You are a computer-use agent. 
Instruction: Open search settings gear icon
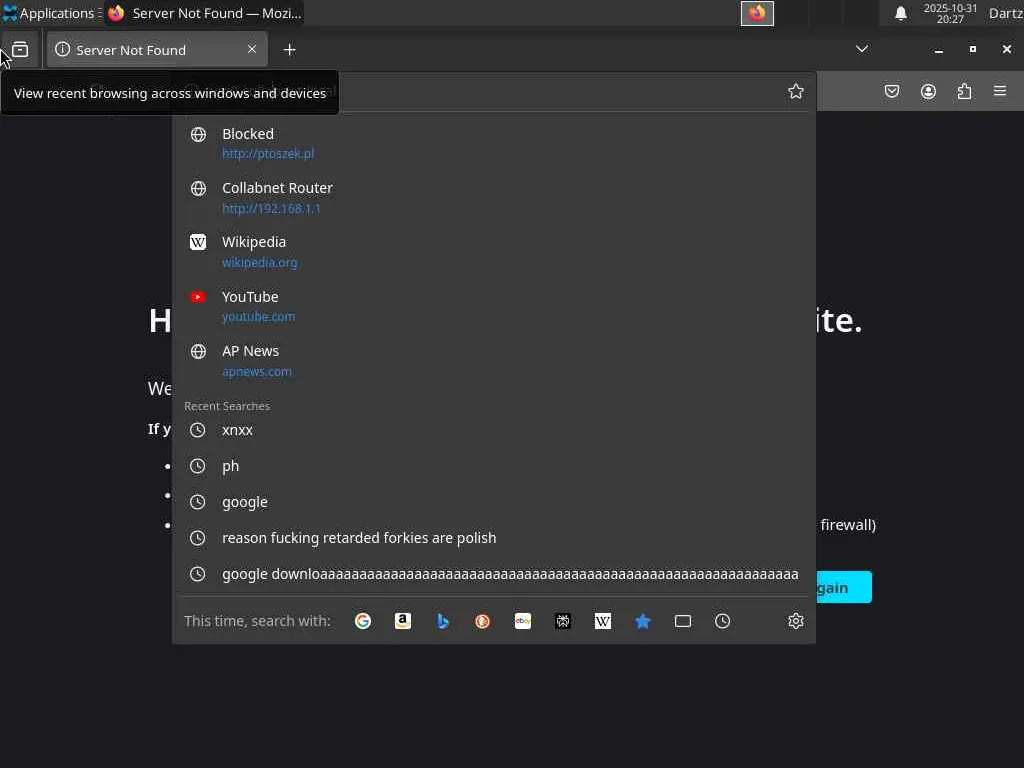click(x=795, y=621)
